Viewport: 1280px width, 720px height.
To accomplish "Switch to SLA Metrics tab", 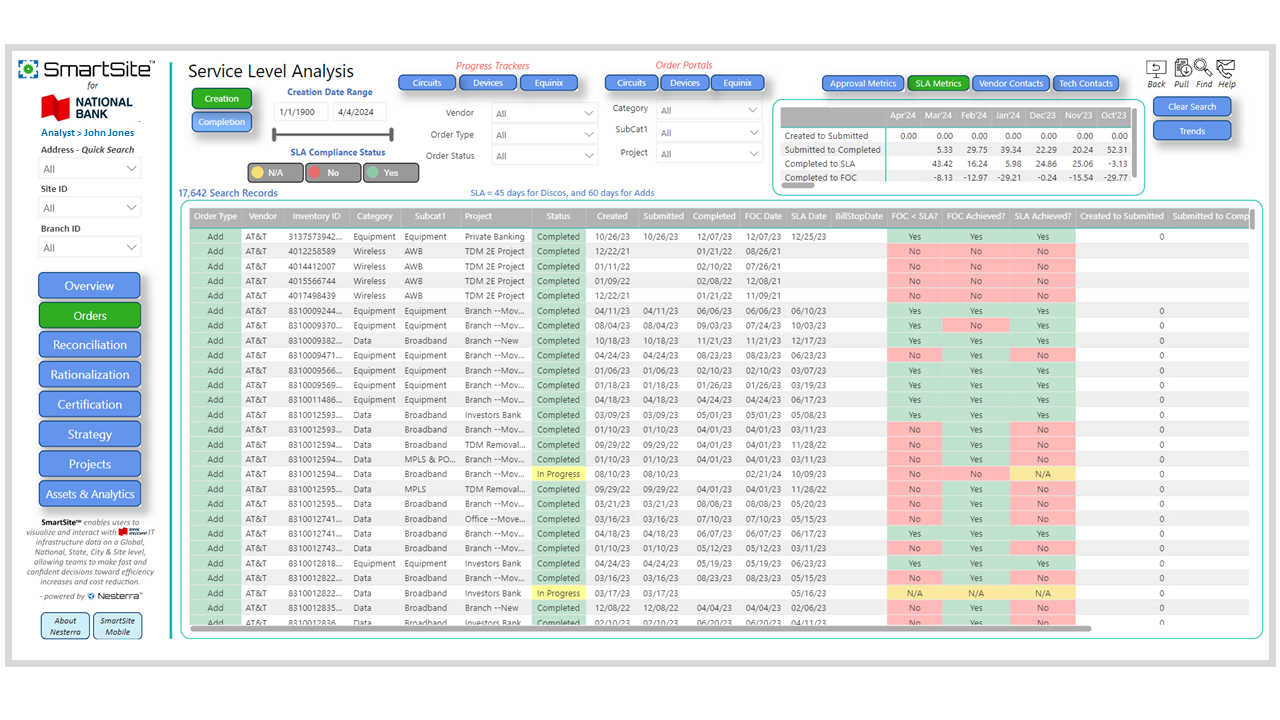I will click(938, 84).
